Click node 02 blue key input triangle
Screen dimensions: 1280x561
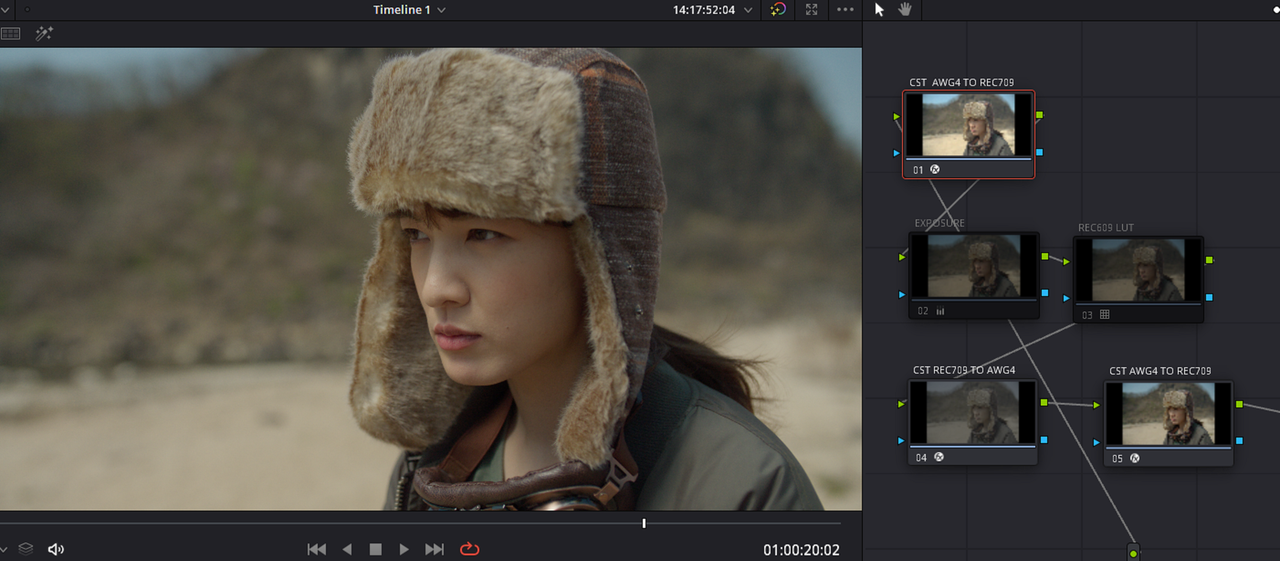point(902,295)
